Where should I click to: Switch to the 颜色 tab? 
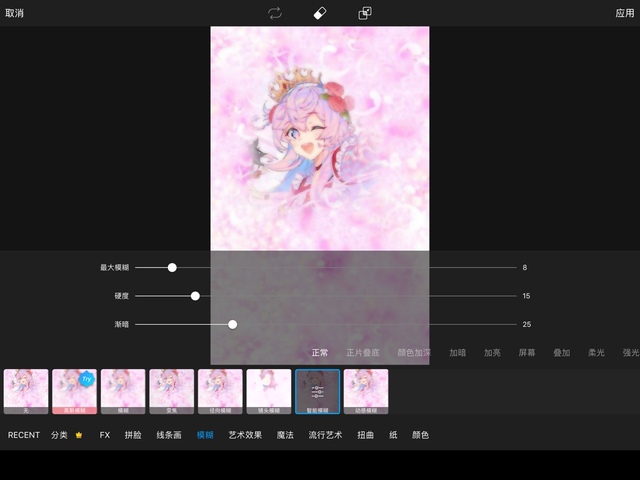click(420, 435)
